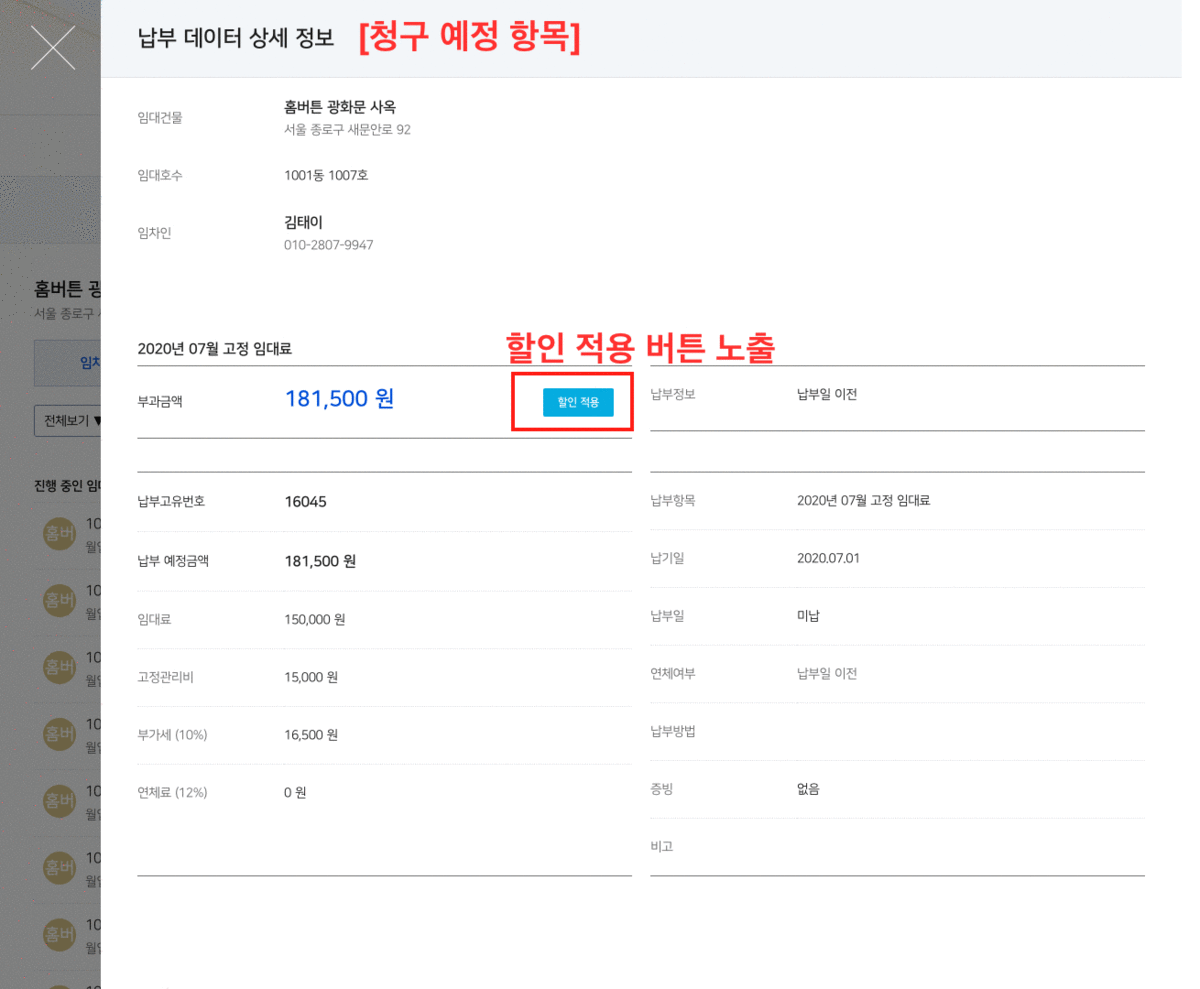Click the payment ID value 16045
Viewport: 1200px width, 989px height.
point(305,501)
